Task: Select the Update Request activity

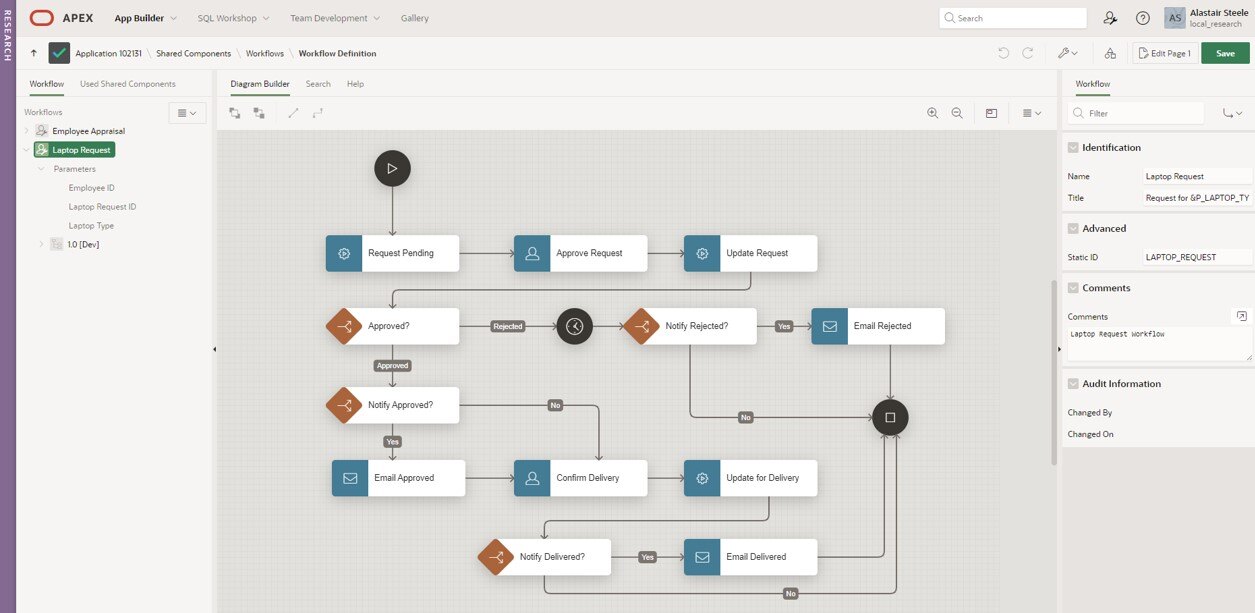Action: (750, 253)
